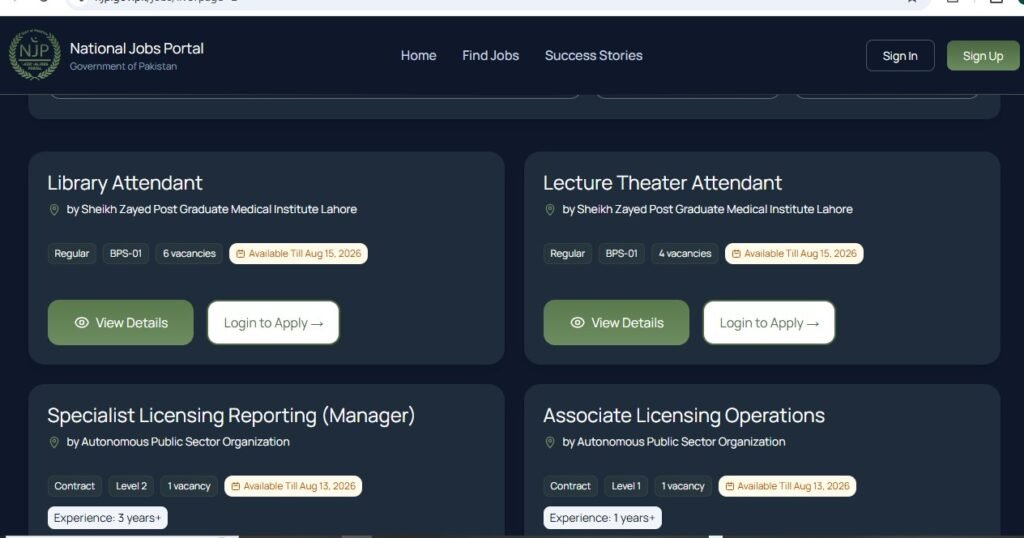Click eye icon in Library Attendant View Details
This screenshot has height=538, width=1024.
click(82, 323)
